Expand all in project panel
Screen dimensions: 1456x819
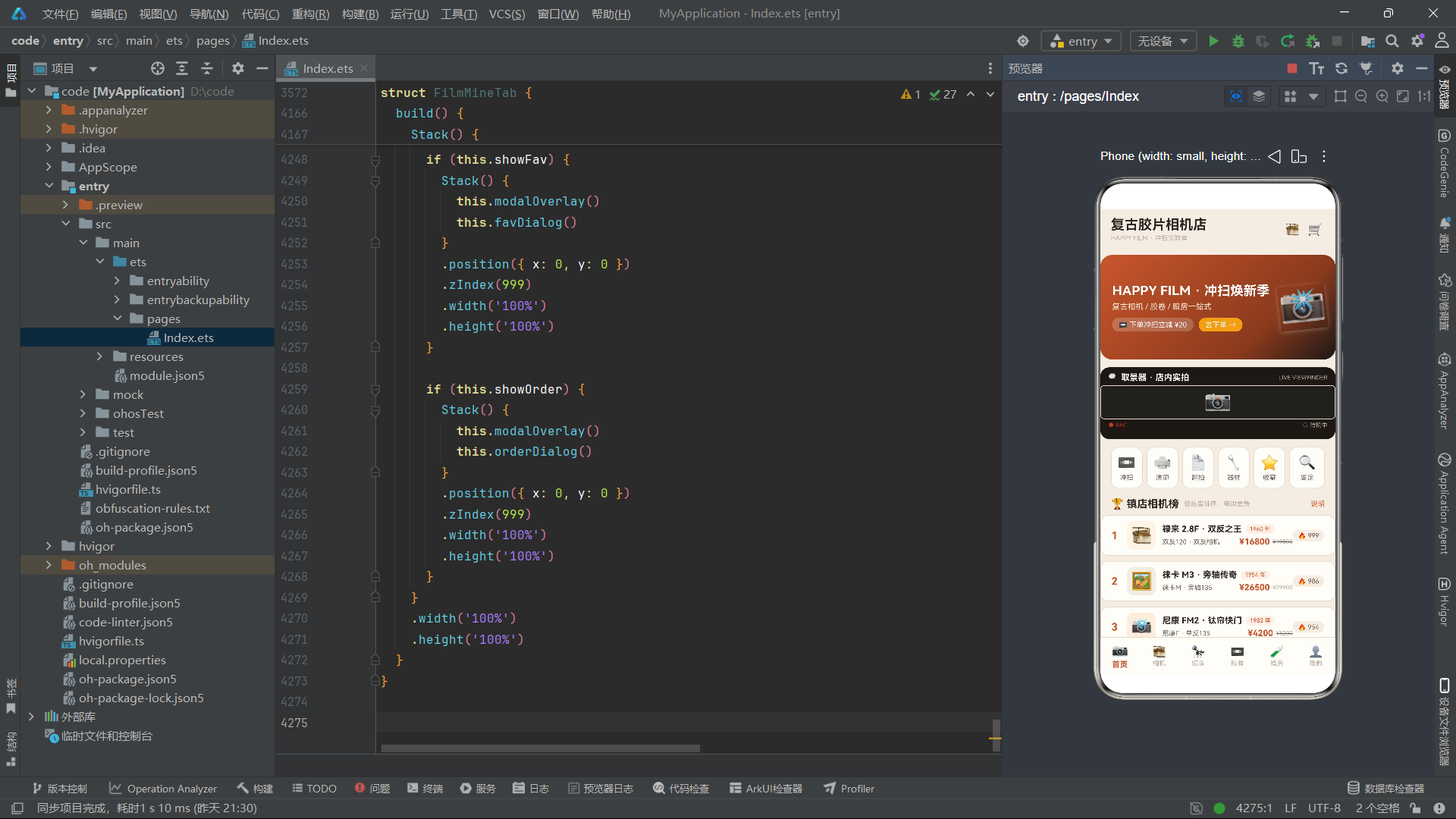click(x=182, y=68)
